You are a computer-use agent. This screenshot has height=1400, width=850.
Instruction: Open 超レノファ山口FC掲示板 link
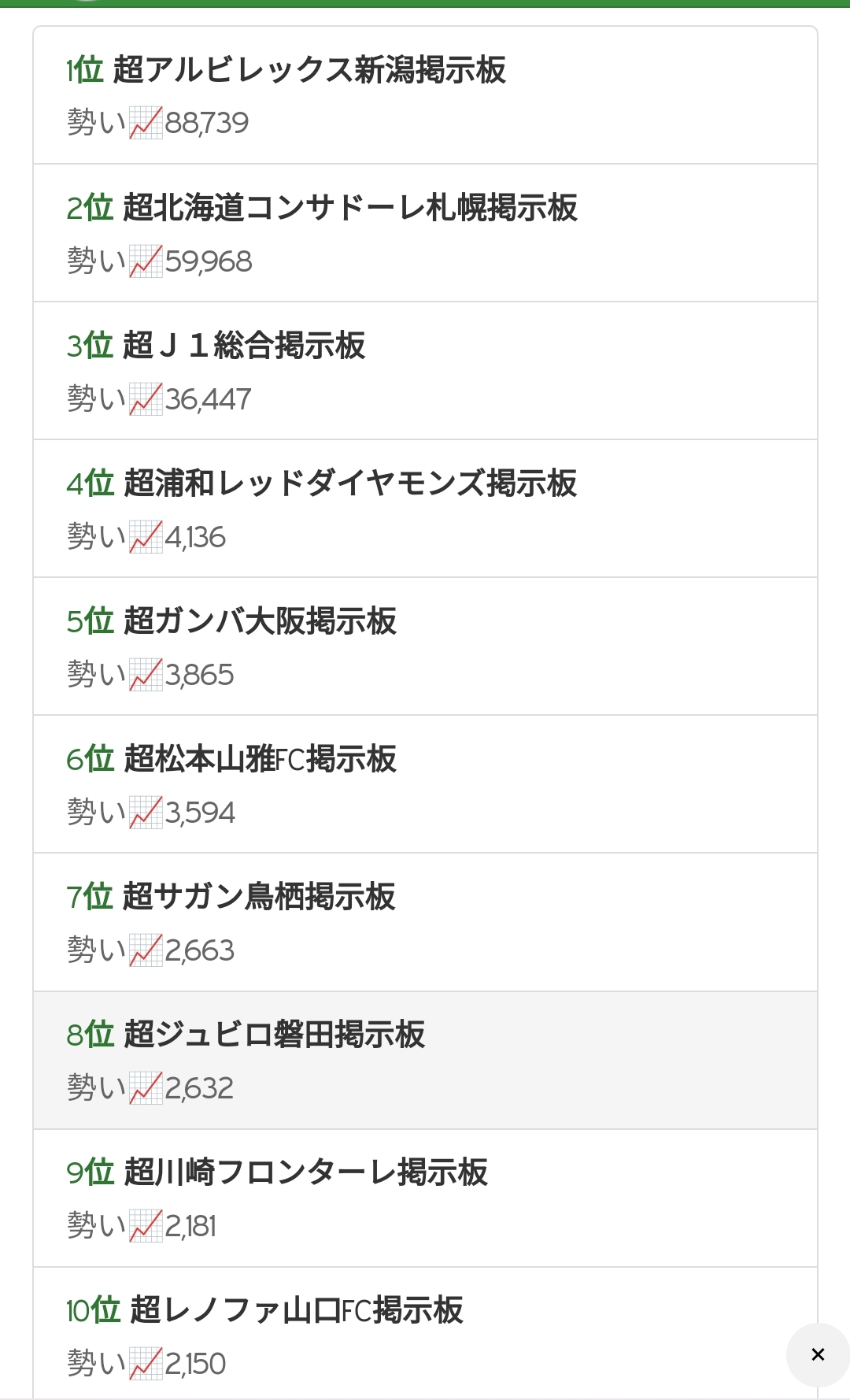[x=296, y=1310]
